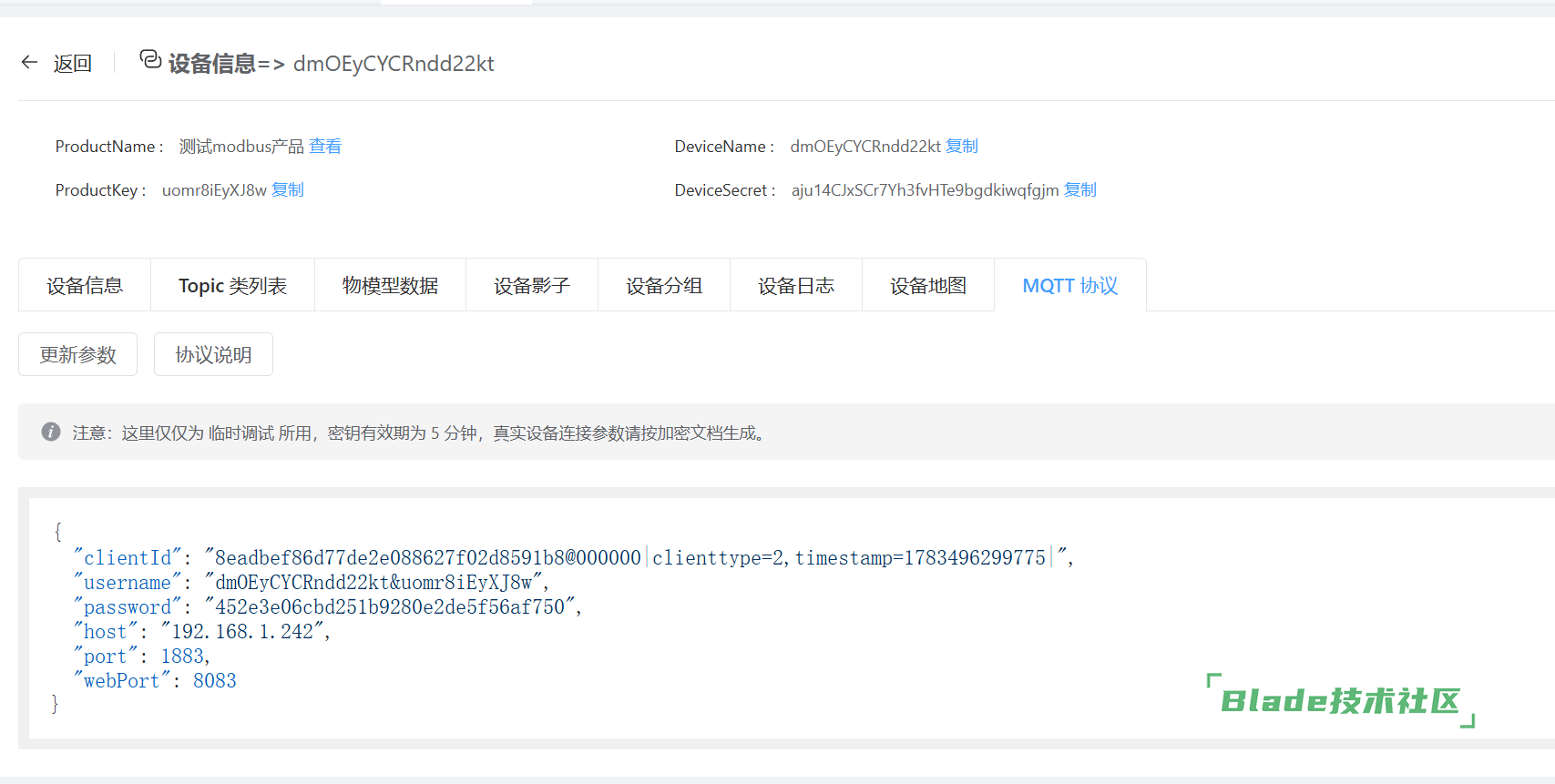Copy the ProductKey with 复制
Image resolution: width=1555 pixels, height=784 pixels.
click(x=288, y=189)
